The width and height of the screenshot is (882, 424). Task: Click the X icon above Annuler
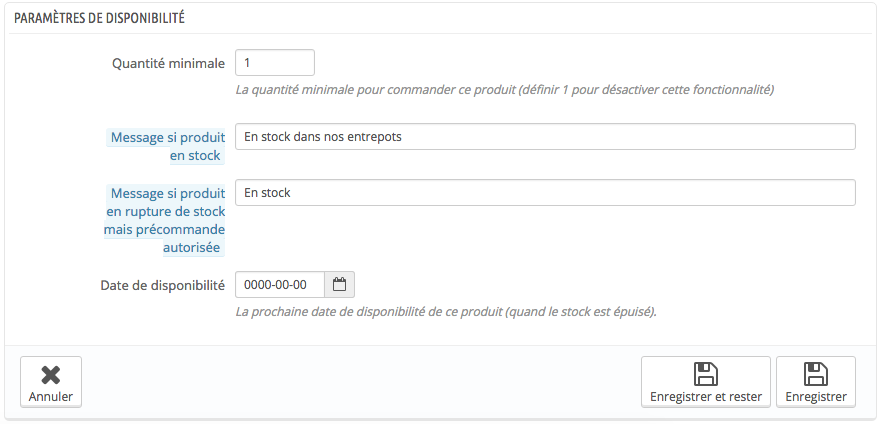coord(50,375)
